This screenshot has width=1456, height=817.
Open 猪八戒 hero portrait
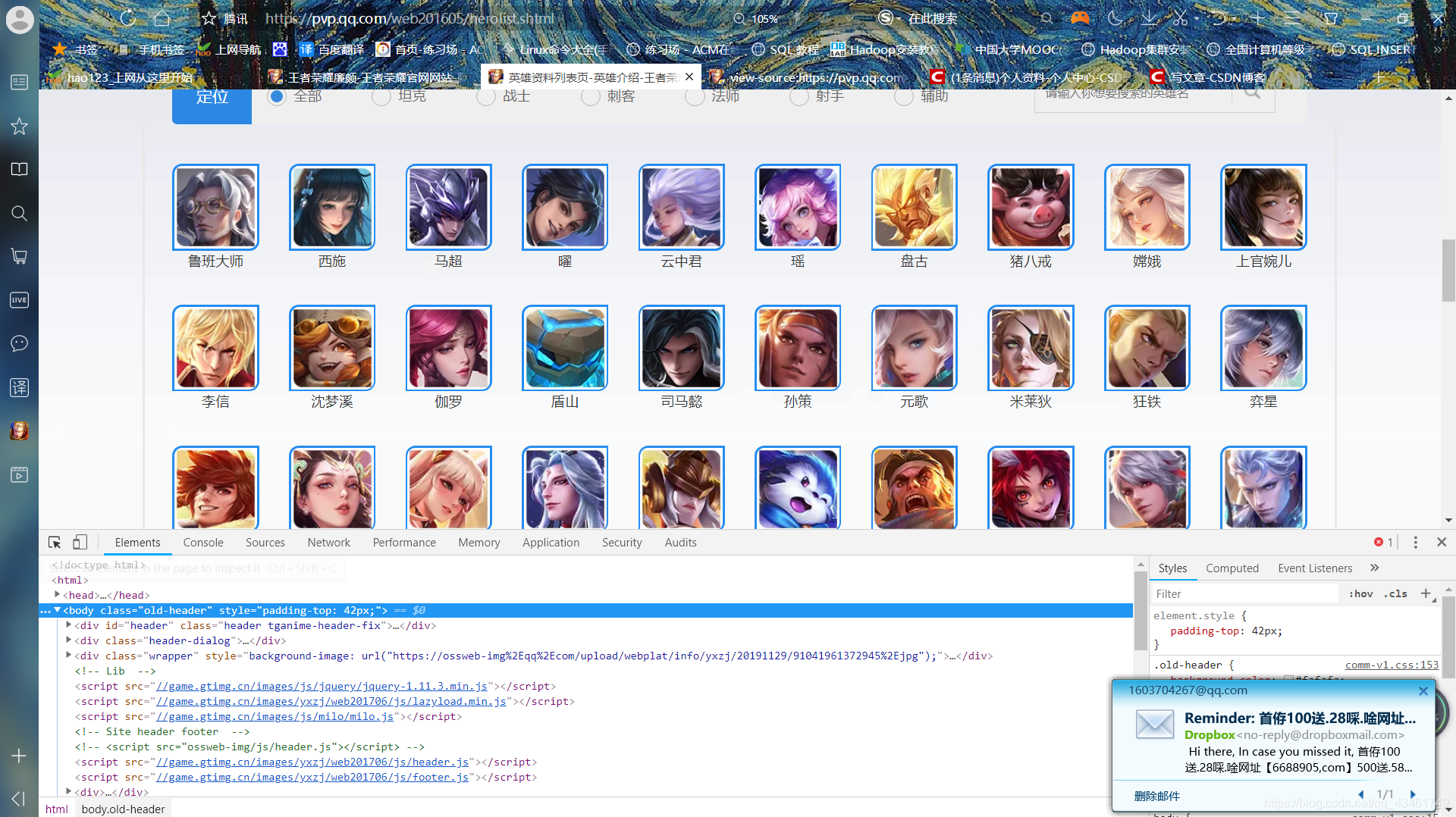[1031, 207]
